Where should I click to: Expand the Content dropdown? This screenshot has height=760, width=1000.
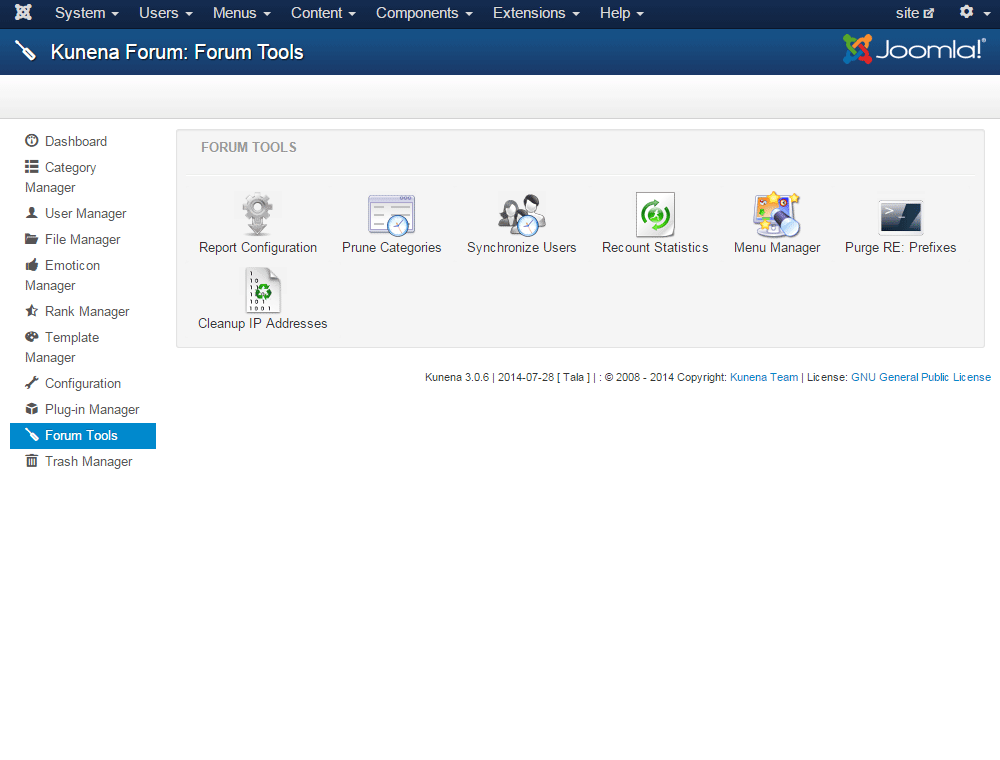(323, 13)
